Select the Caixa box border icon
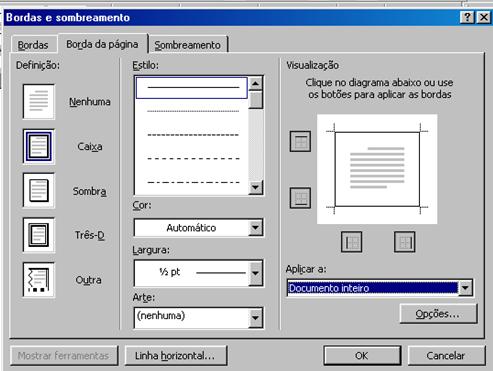The height and width of the screenshot is (371, 493). (x=39, y=146)
